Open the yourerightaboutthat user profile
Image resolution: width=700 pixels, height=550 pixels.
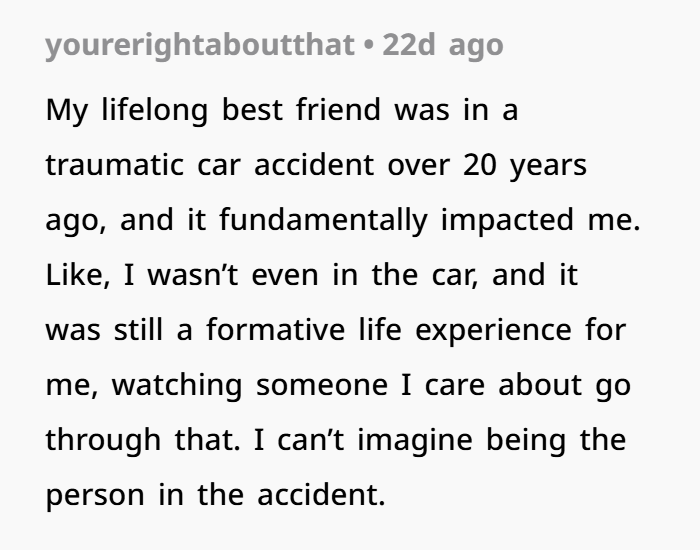(200, 45)
